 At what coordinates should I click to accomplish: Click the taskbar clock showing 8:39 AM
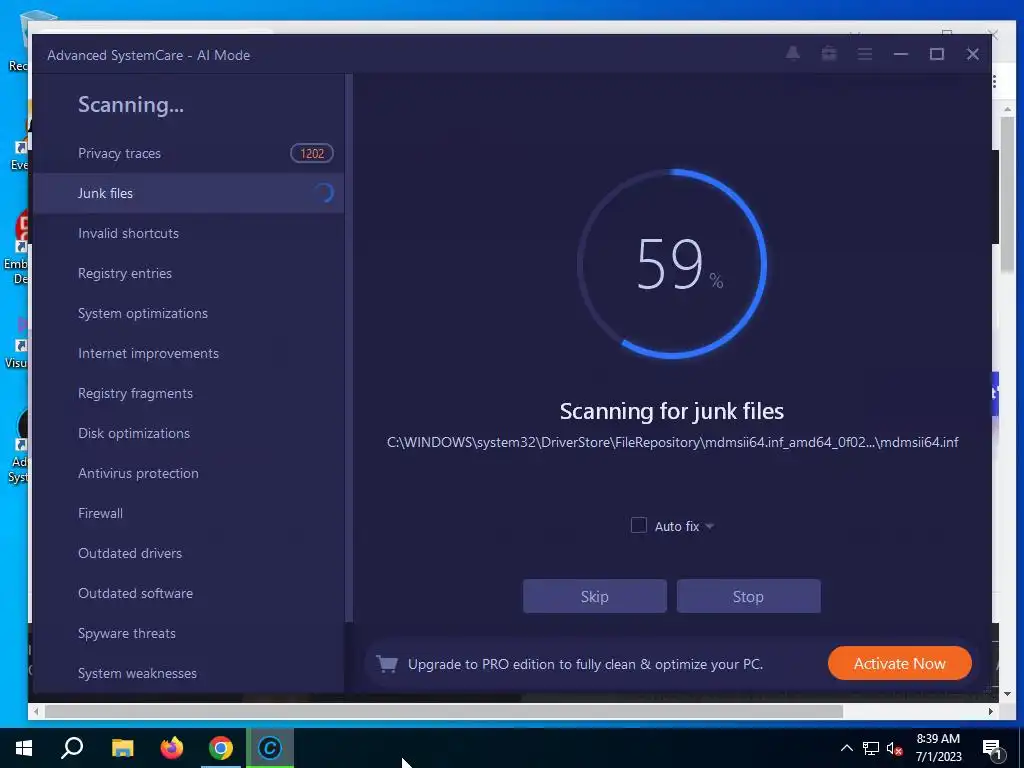(x=938, y=748)
